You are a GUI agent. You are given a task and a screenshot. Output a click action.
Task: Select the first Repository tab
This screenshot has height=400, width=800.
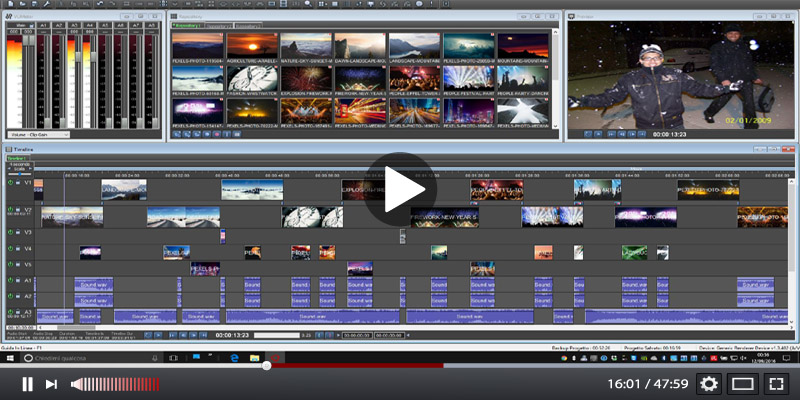[185, 25]
